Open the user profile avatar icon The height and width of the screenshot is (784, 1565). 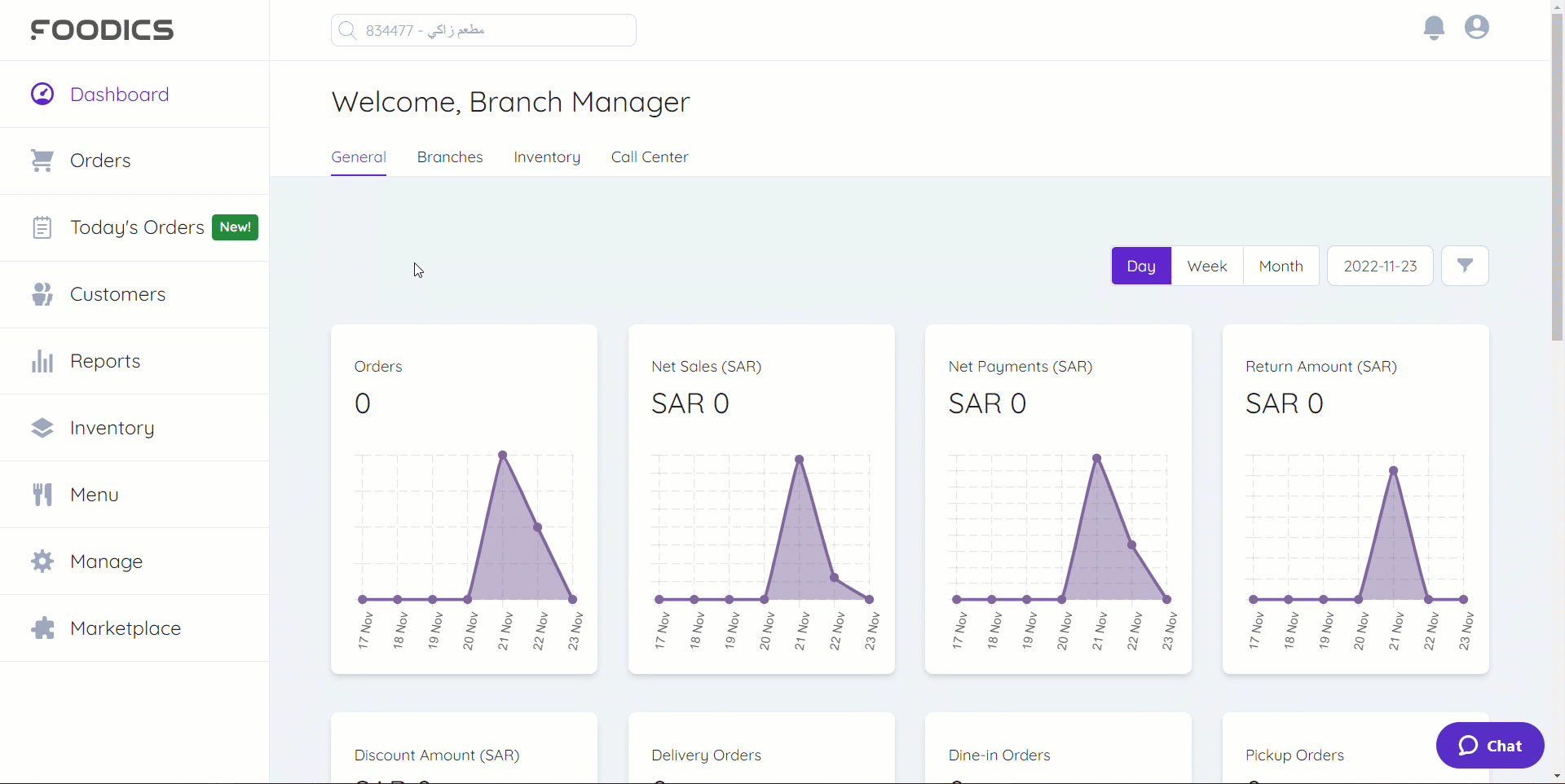(x=1476, y=28)
